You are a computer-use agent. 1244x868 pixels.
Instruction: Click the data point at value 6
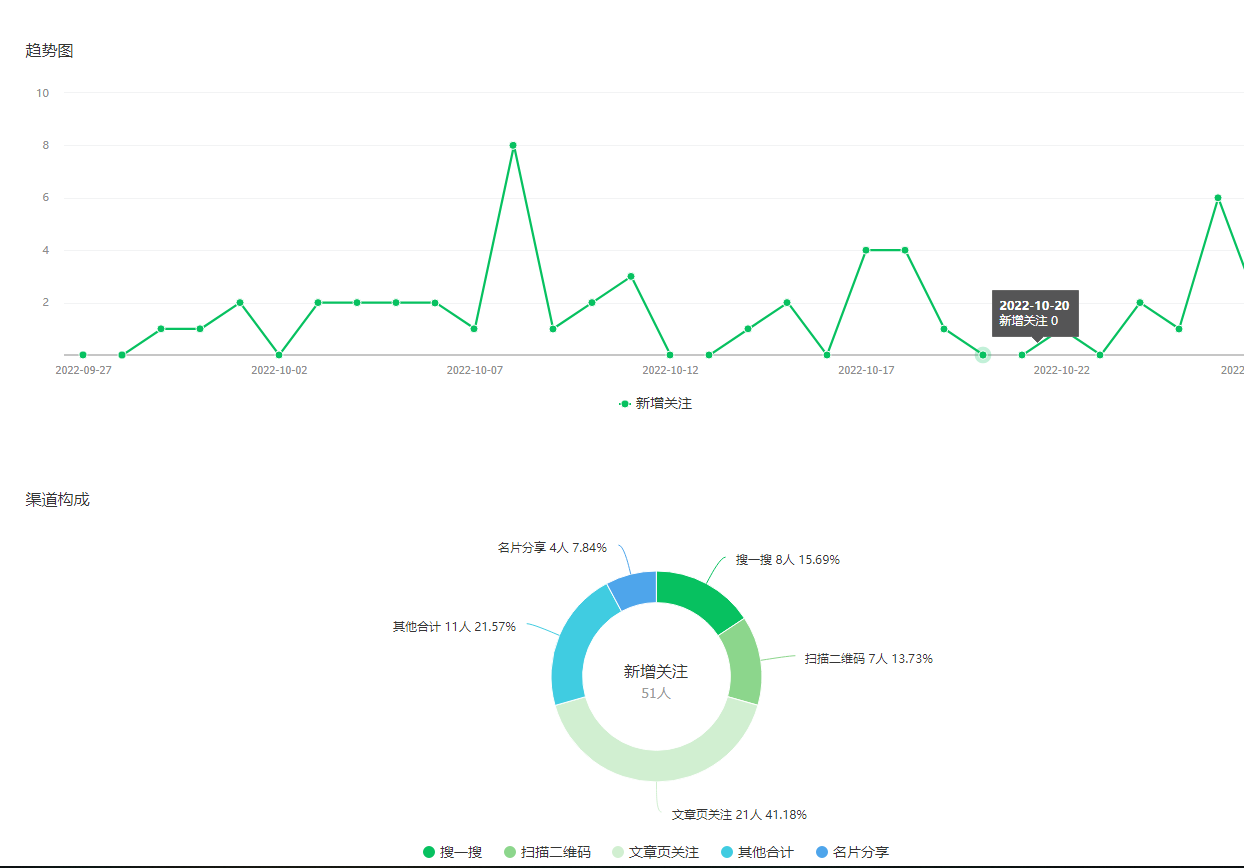1218,198
